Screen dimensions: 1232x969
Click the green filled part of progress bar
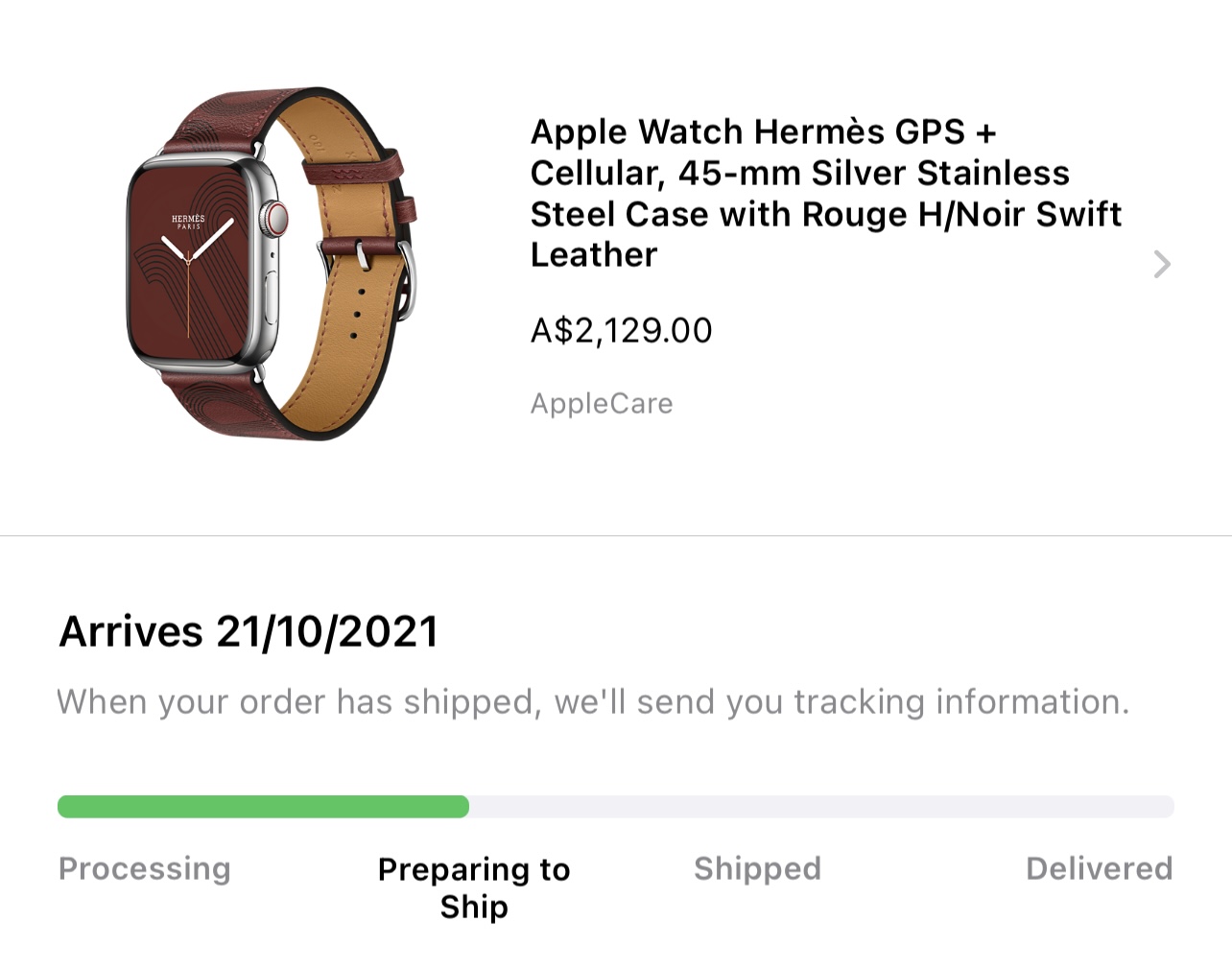[x=263, y=807]
